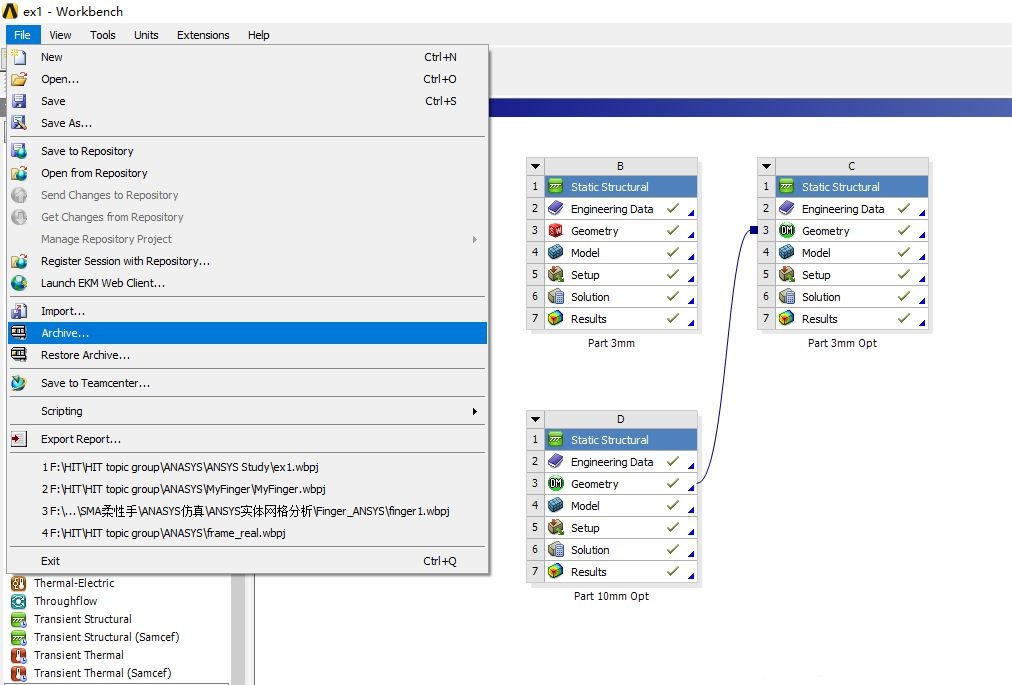Open the dropdown arrow of system B
This screenshot has width=1012, height=685.
(x=536, y=166)
